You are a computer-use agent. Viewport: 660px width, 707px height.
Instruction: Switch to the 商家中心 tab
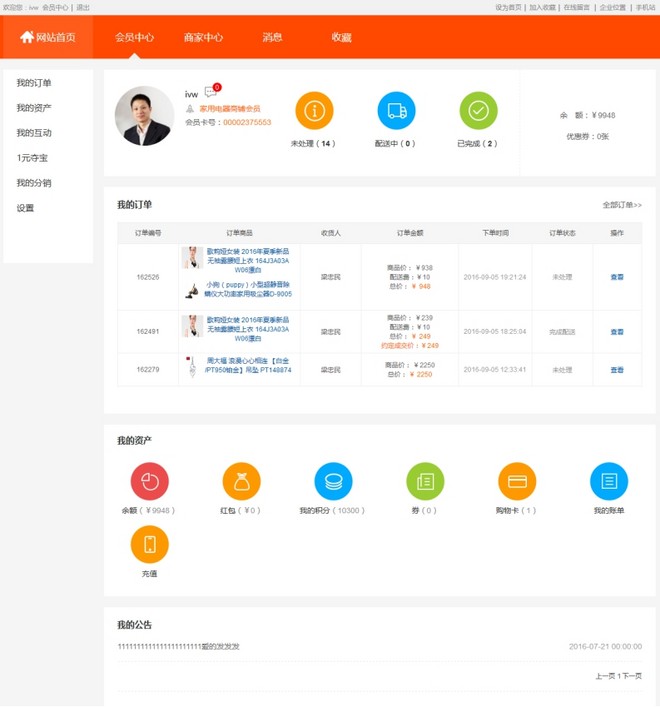pos(203,38)
